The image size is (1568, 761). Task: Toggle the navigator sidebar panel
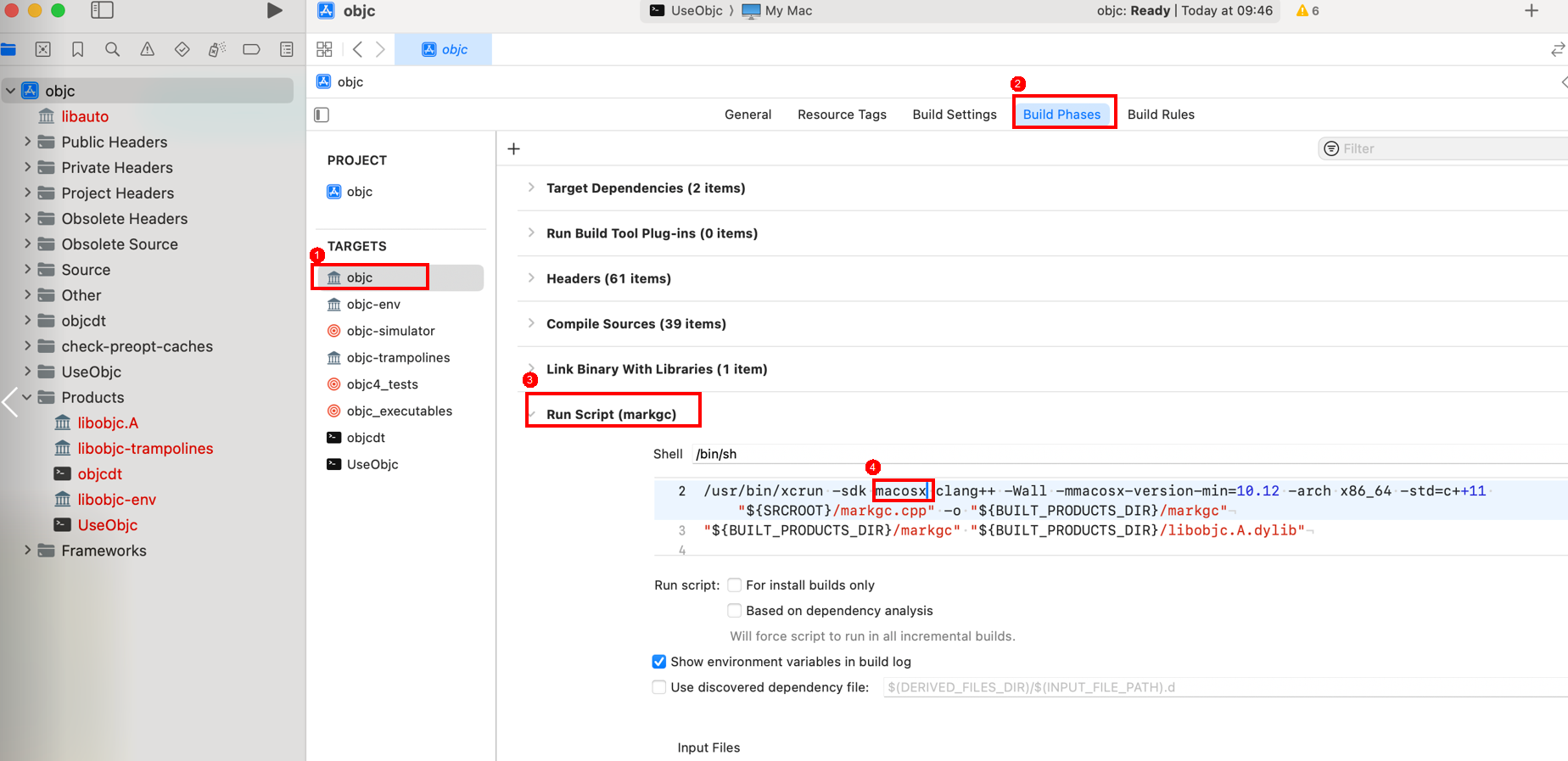click(x=102, y=10)
